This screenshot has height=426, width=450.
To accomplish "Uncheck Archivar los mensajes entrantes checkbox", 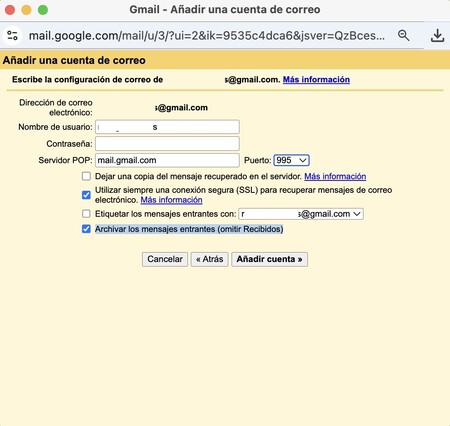I will point(86,229).
